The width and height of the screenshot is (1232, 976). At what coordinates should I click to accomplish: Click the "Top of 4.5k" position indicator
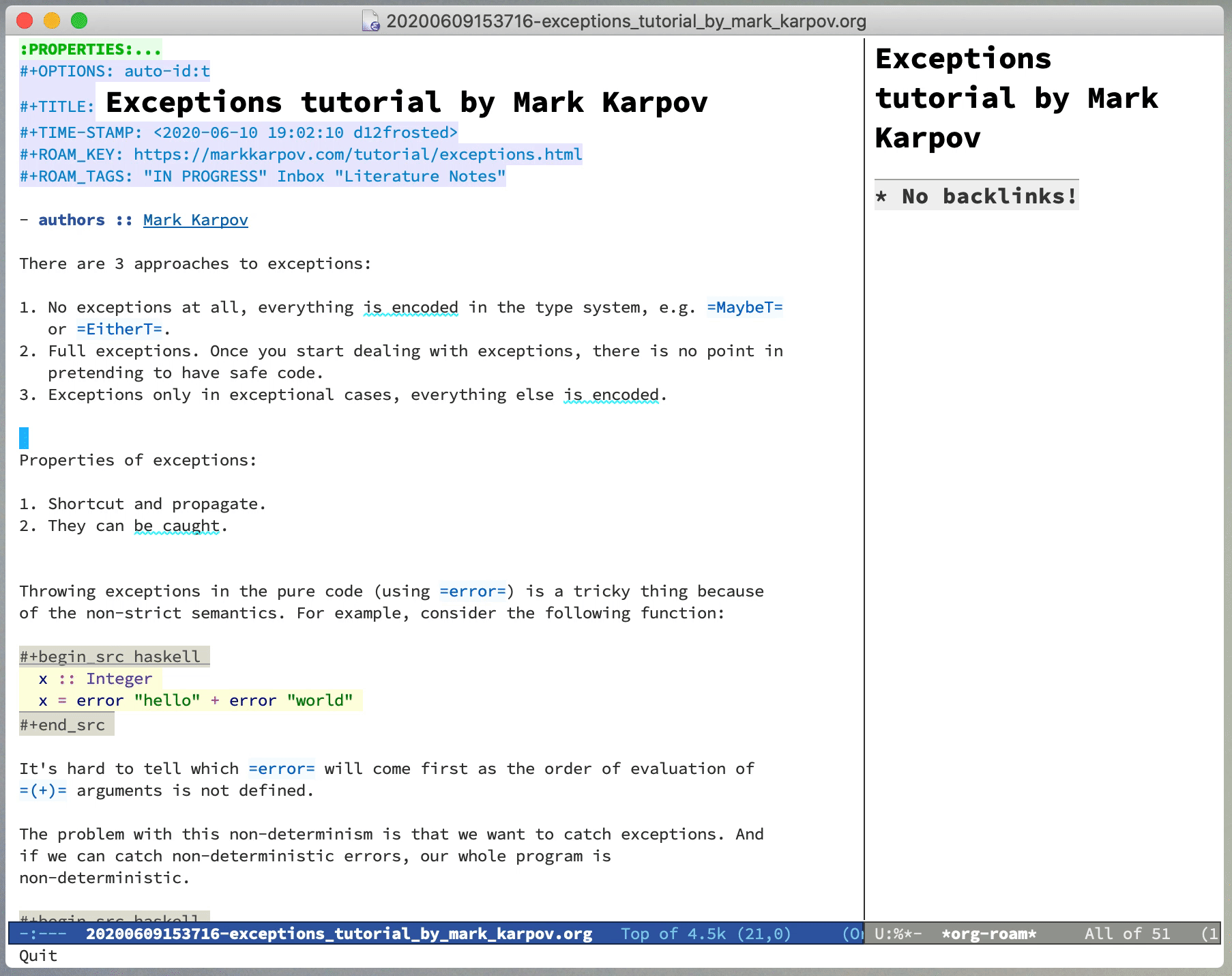pyautogui.click(x=672, y=934)
